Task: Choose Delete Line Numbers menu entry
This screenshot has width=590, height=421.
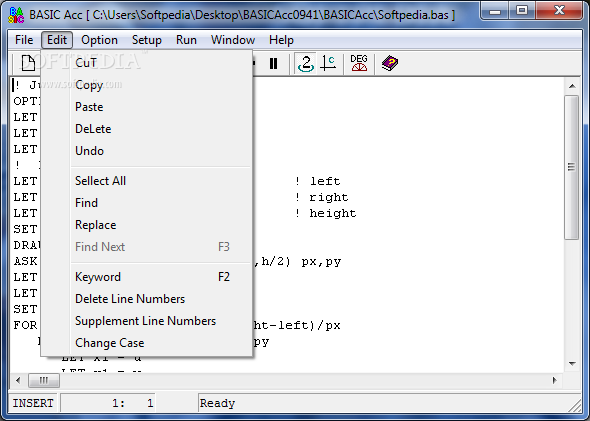Action: (147, 299)
